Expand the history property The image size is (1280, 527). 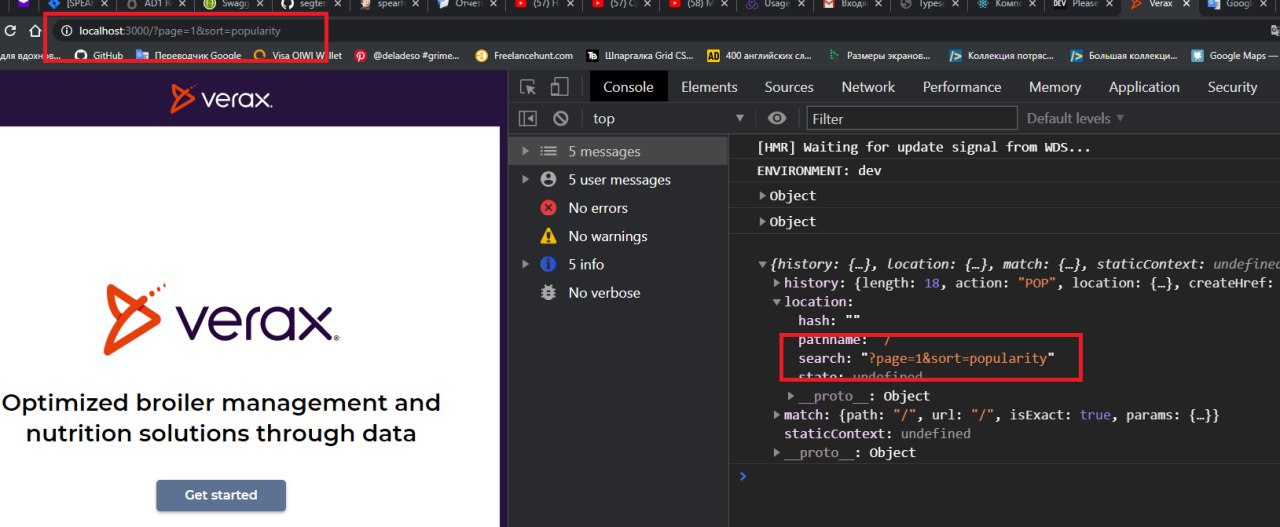pos(777,283)
